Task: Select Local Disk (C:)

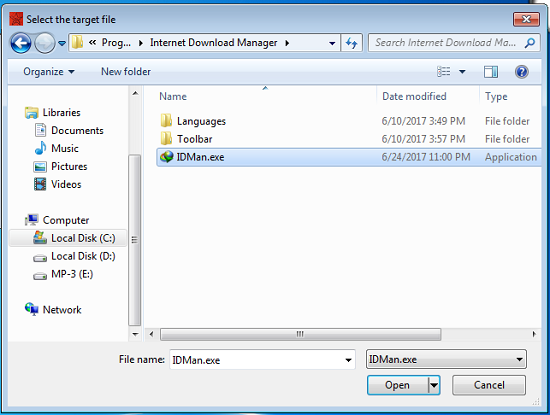Action: pos(83,238)
